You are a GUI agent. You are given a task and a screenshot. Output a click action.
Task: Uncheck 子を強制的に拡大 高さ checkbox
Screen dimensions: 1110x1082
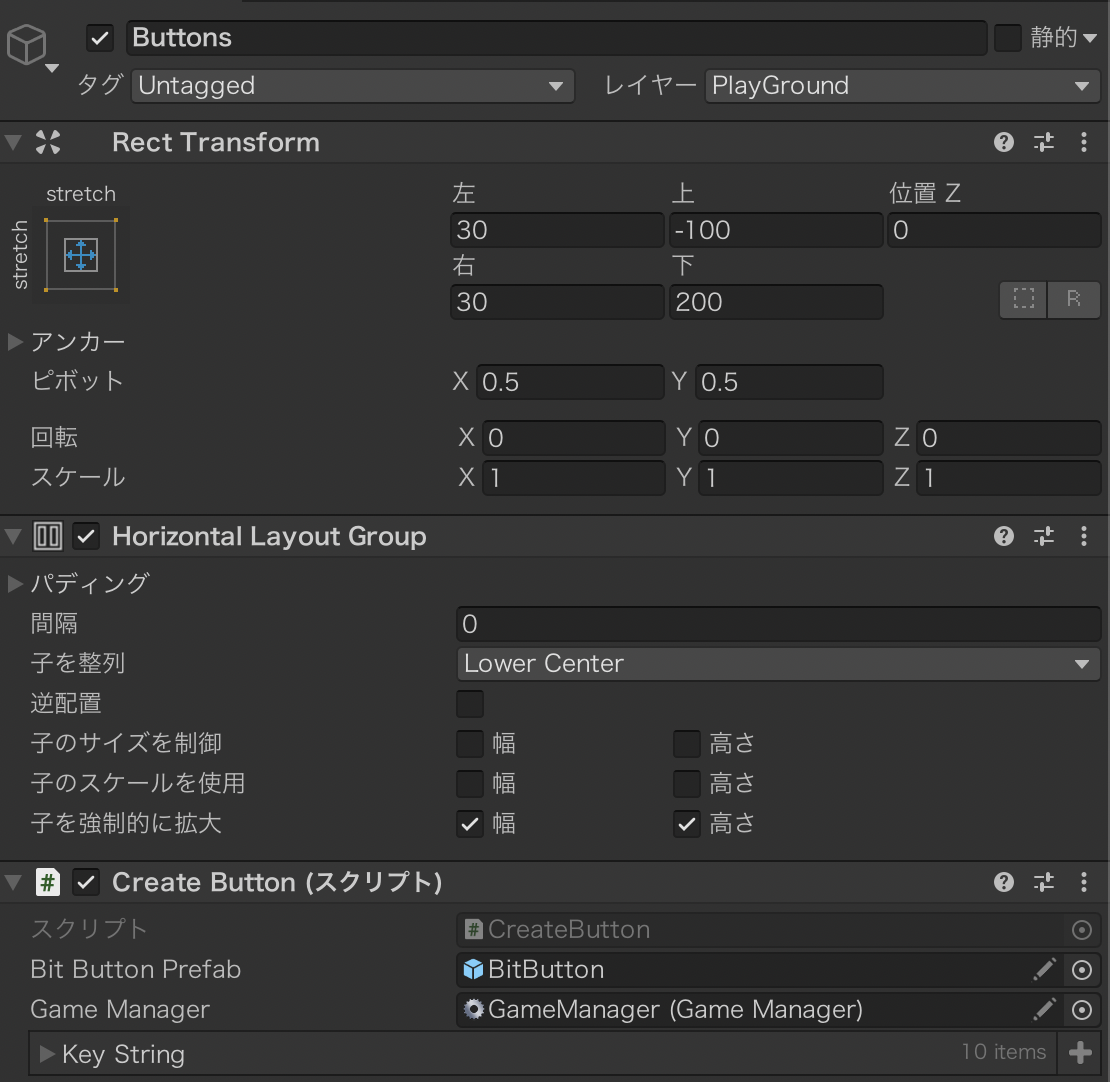[686, 824]
